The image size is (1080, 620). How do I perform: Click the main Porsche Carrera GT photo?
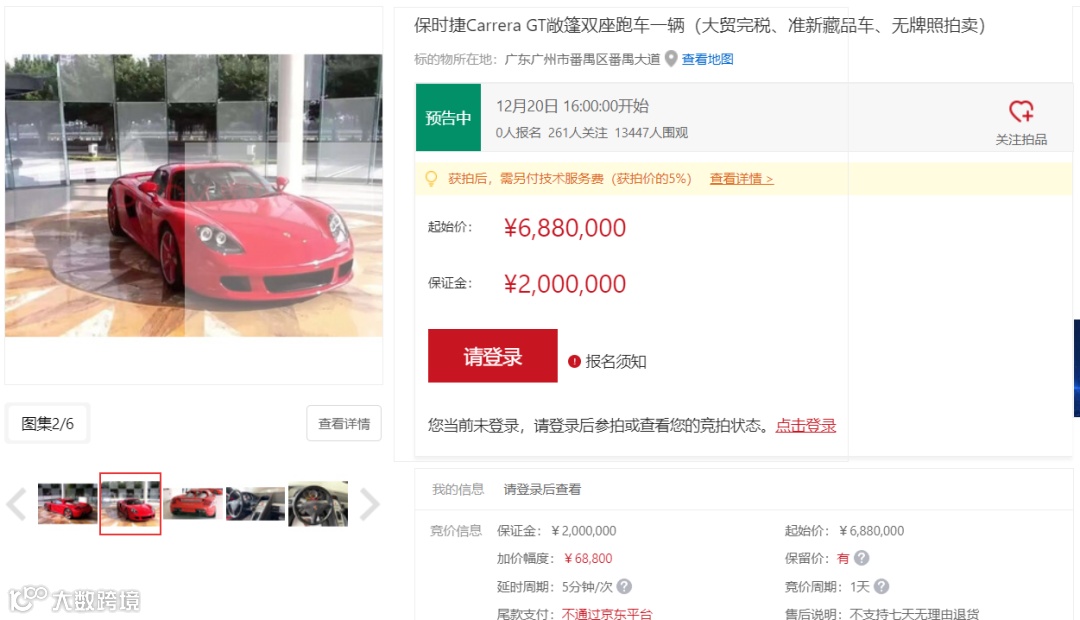click(194, 196)
